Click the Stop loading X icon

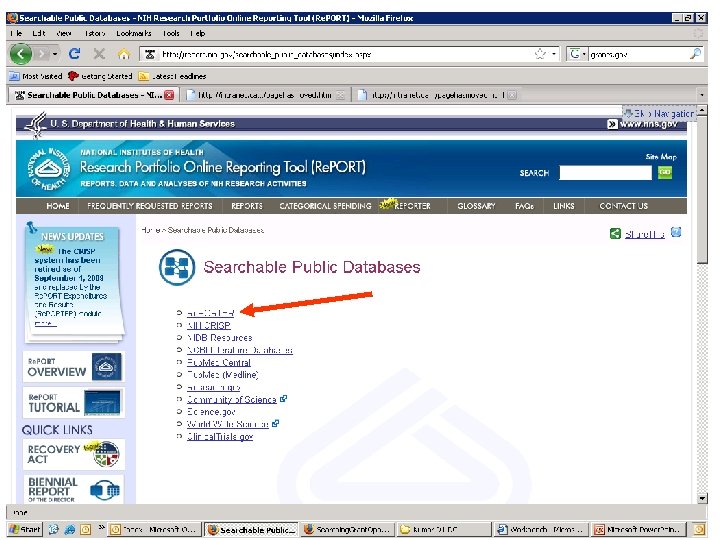[x=99, y=54]
